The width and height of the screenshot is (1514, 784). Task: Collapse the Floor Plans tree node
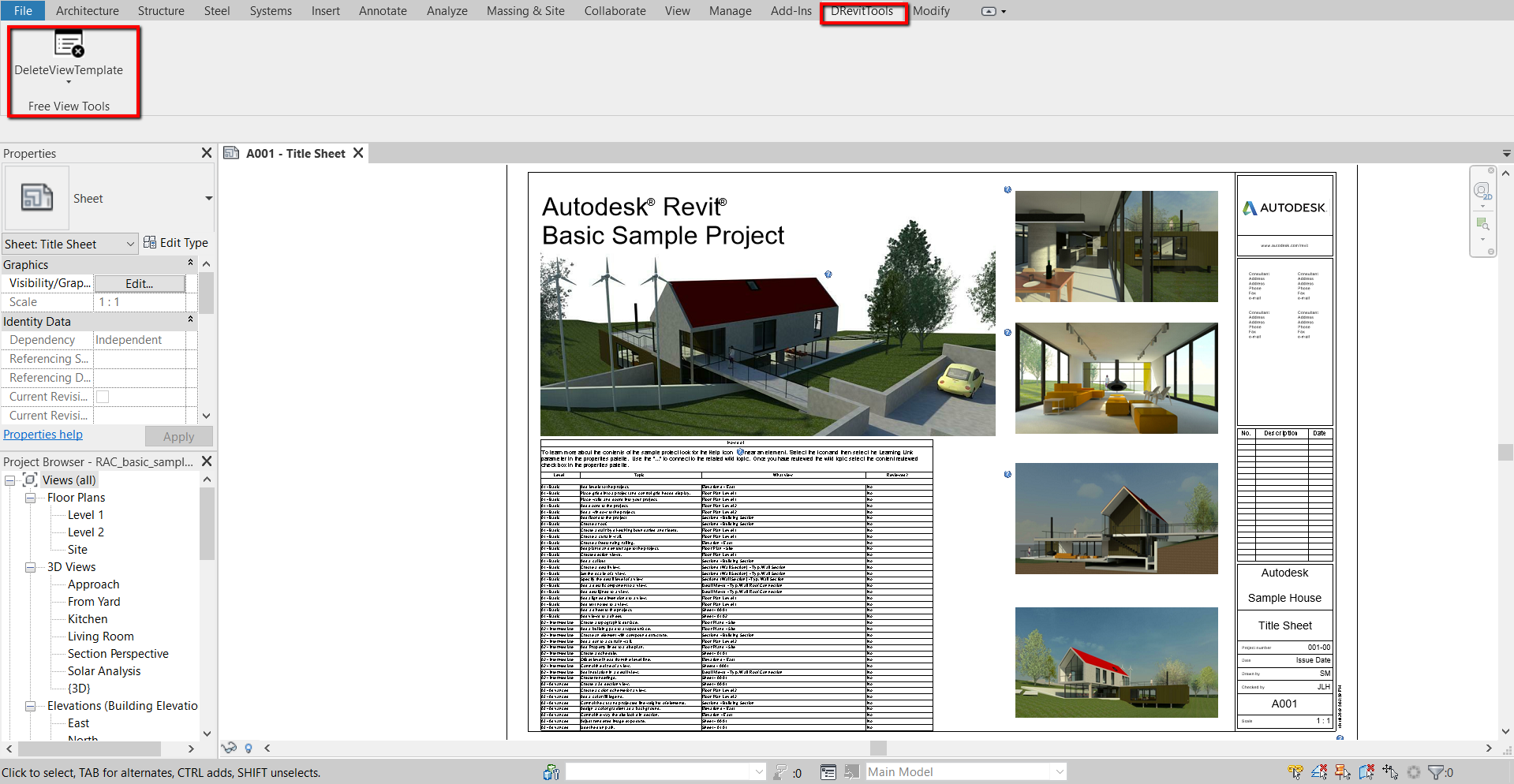pyautogui.click(x=31, y=498)
